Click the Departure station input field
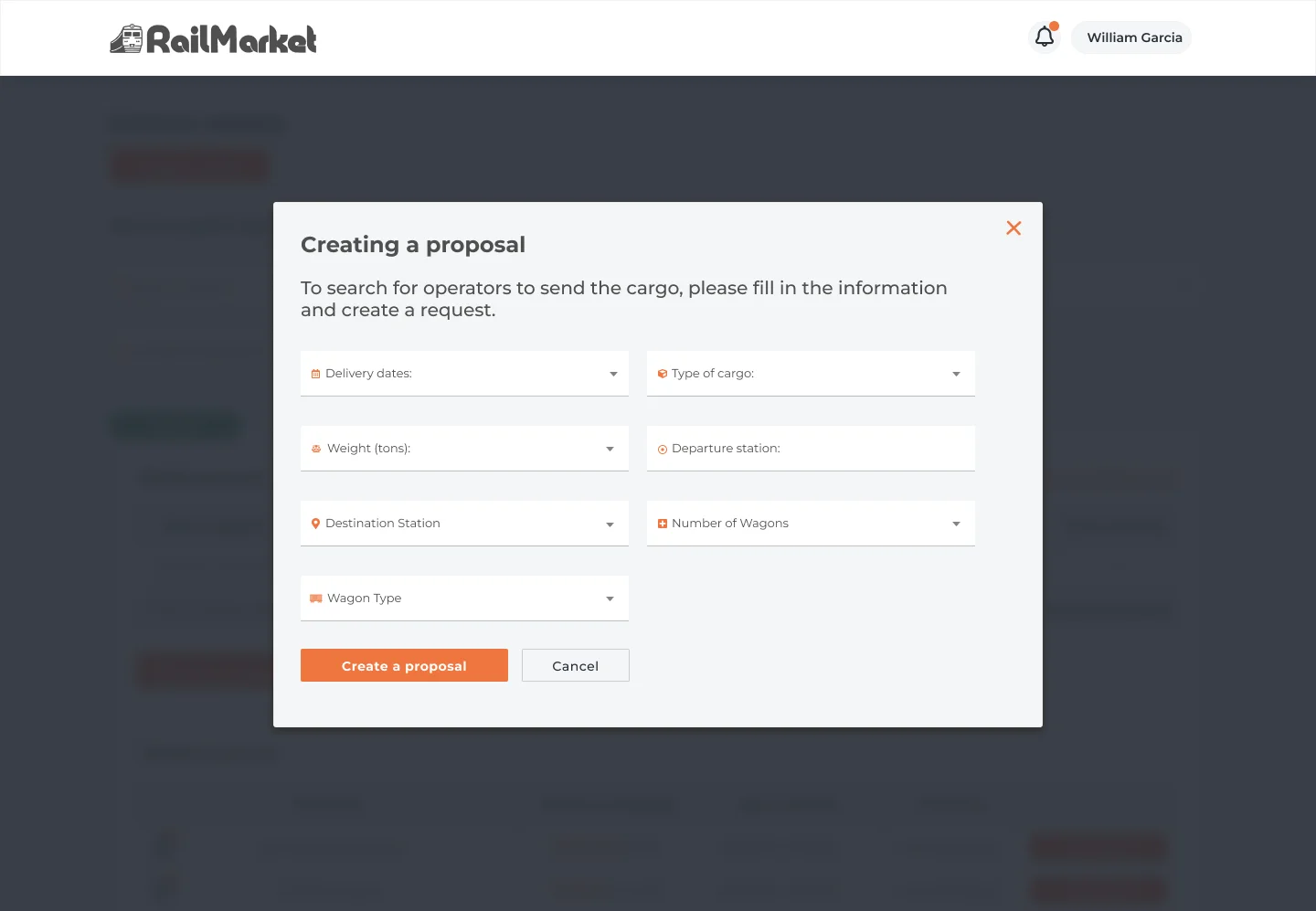The height and width of the screenshot is (911, 1316). pyautogui.click(x=811, y=449)
